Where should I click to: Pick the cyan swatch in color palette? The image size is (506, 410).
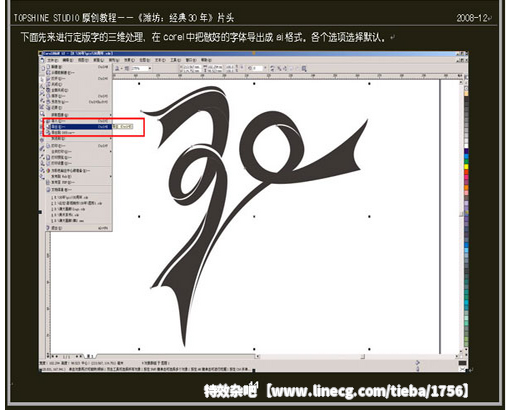pyautogui.click(x=466, y=303)
